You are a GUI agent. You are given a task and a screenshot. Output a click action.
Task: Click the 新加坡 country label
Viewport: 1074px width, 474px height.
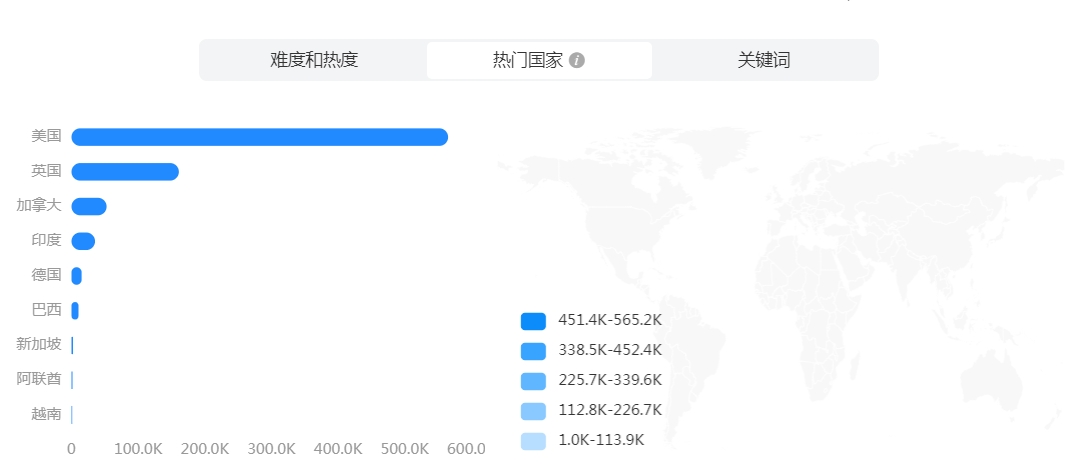(x=39, y=345)
